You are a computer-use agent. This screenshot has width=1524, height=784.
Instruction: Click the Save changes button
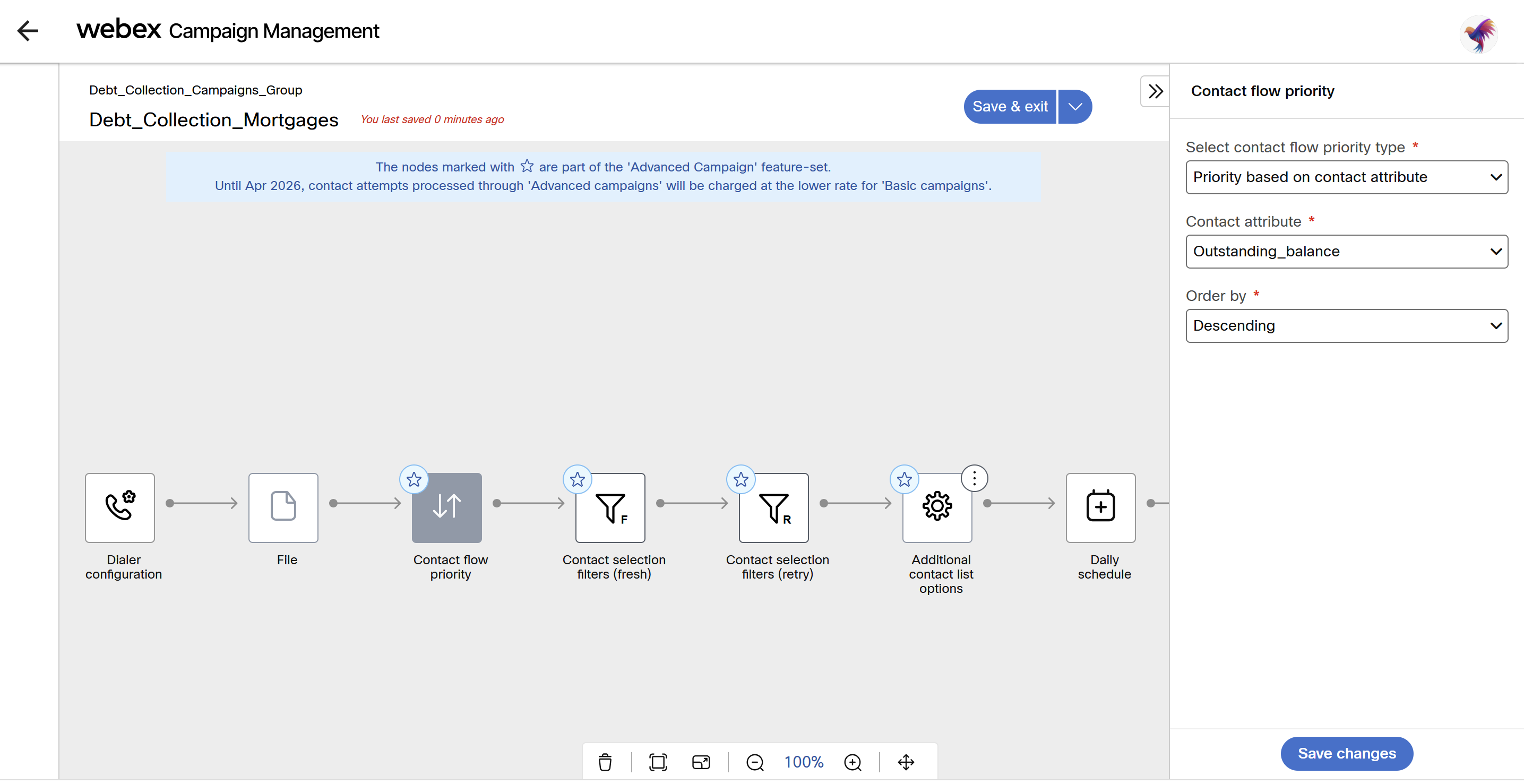(x=1347, y=753)
